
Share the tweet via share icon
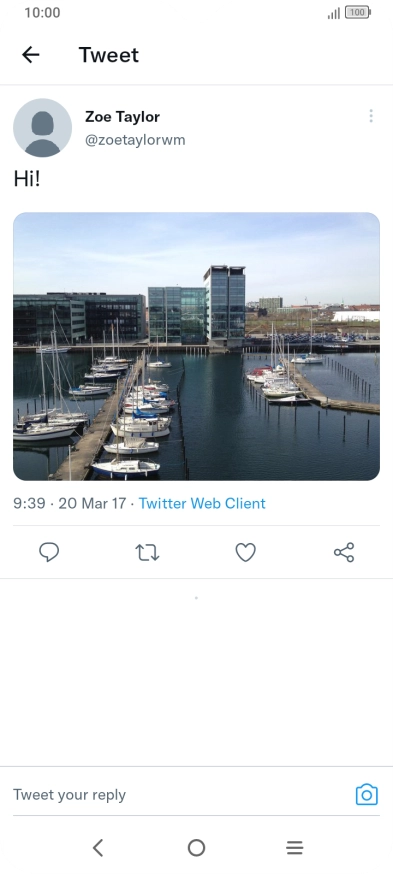(x=344, y=552)
